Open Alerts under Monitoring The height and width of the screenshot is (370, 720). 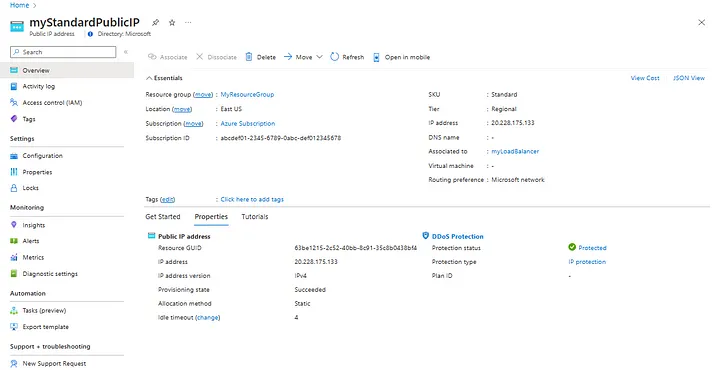click(31, 241)
